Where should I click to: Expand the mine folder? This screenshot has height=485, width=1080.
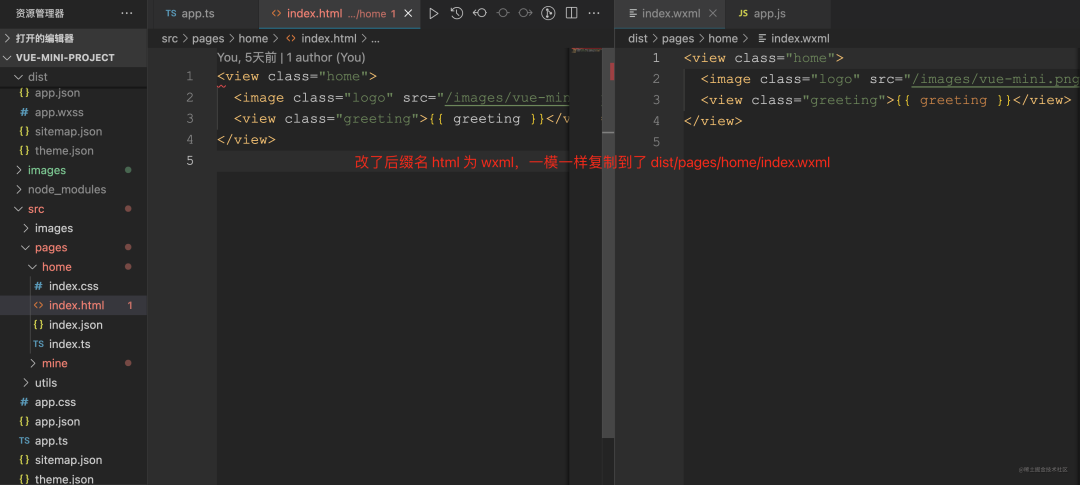click(74, 363)
